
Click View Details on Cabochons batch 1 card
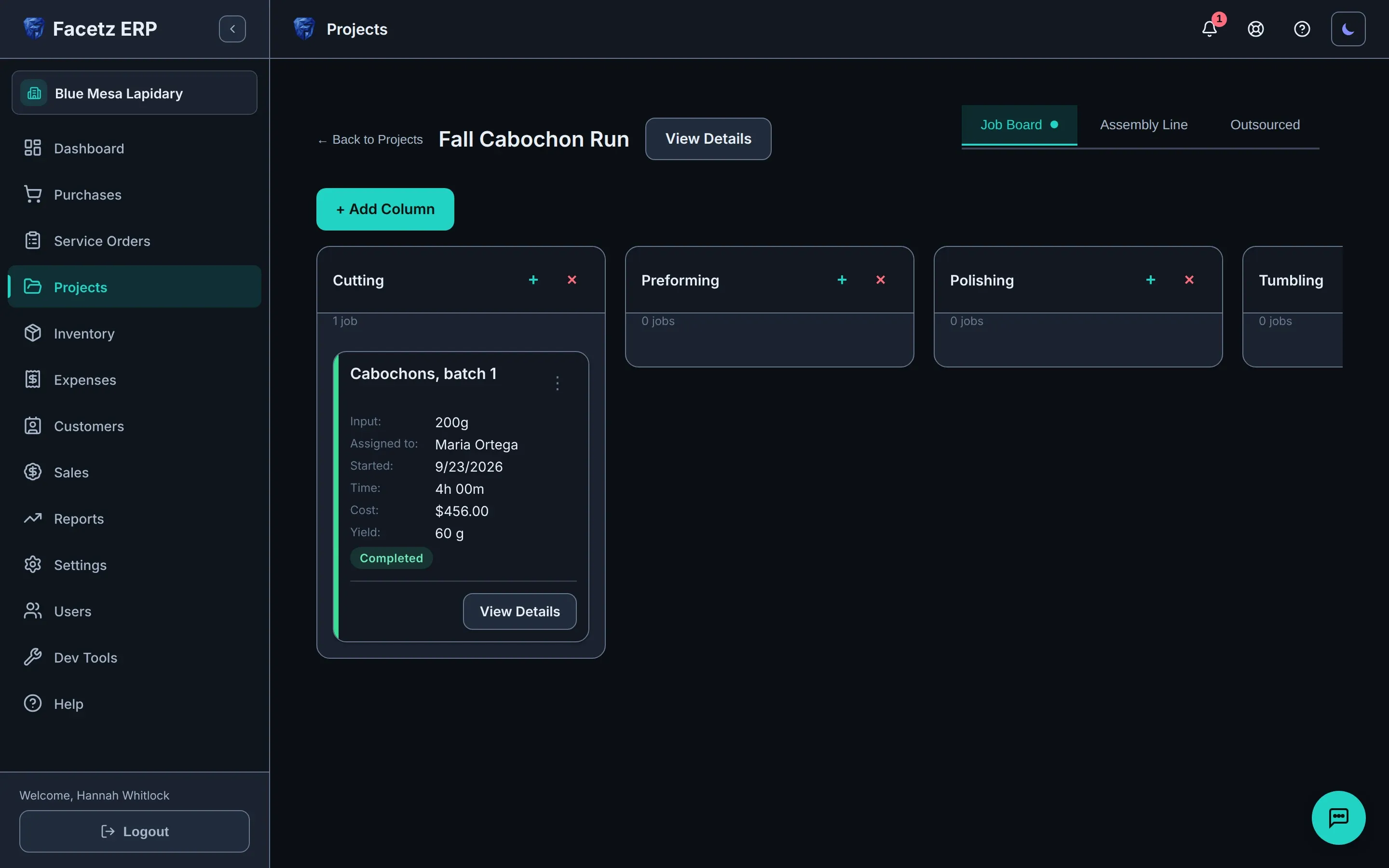tap(519, 611)
